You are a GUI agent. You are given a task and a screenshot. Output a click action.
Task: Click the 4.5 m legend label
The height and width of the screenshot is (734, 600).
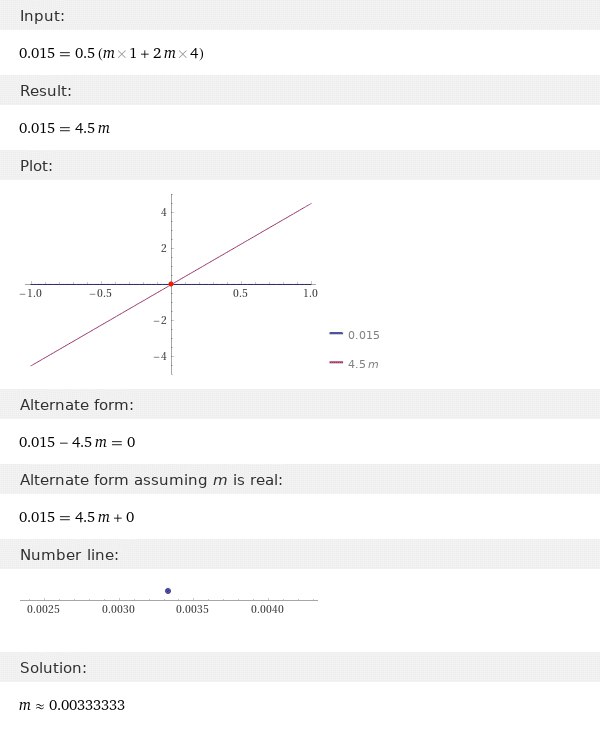tap(363, 364)
